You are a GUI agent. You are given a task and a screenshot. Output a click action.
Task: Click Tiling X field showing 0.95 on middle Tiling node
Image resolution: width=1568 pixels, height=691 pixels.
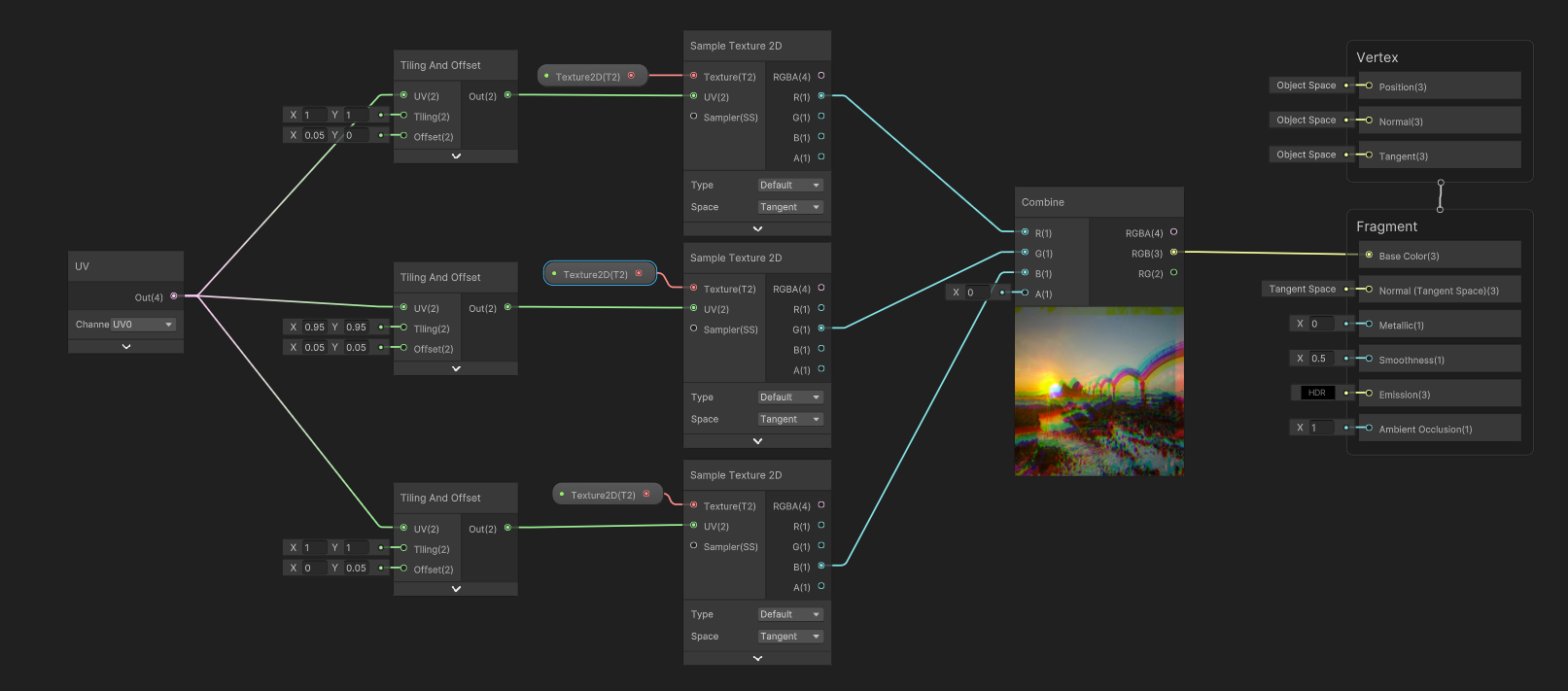[315, 327]
